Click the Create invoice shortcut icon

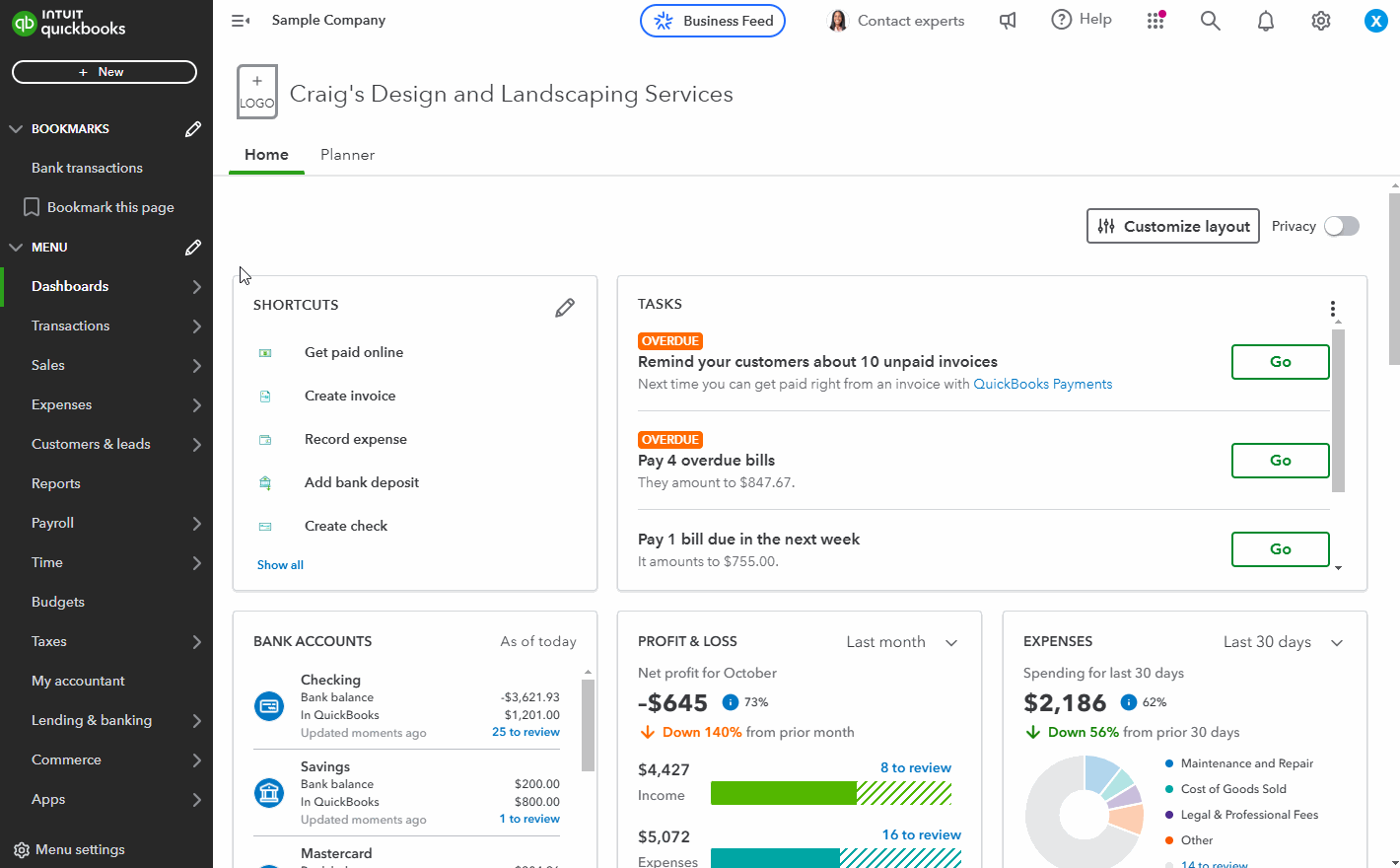click(265, 397)
